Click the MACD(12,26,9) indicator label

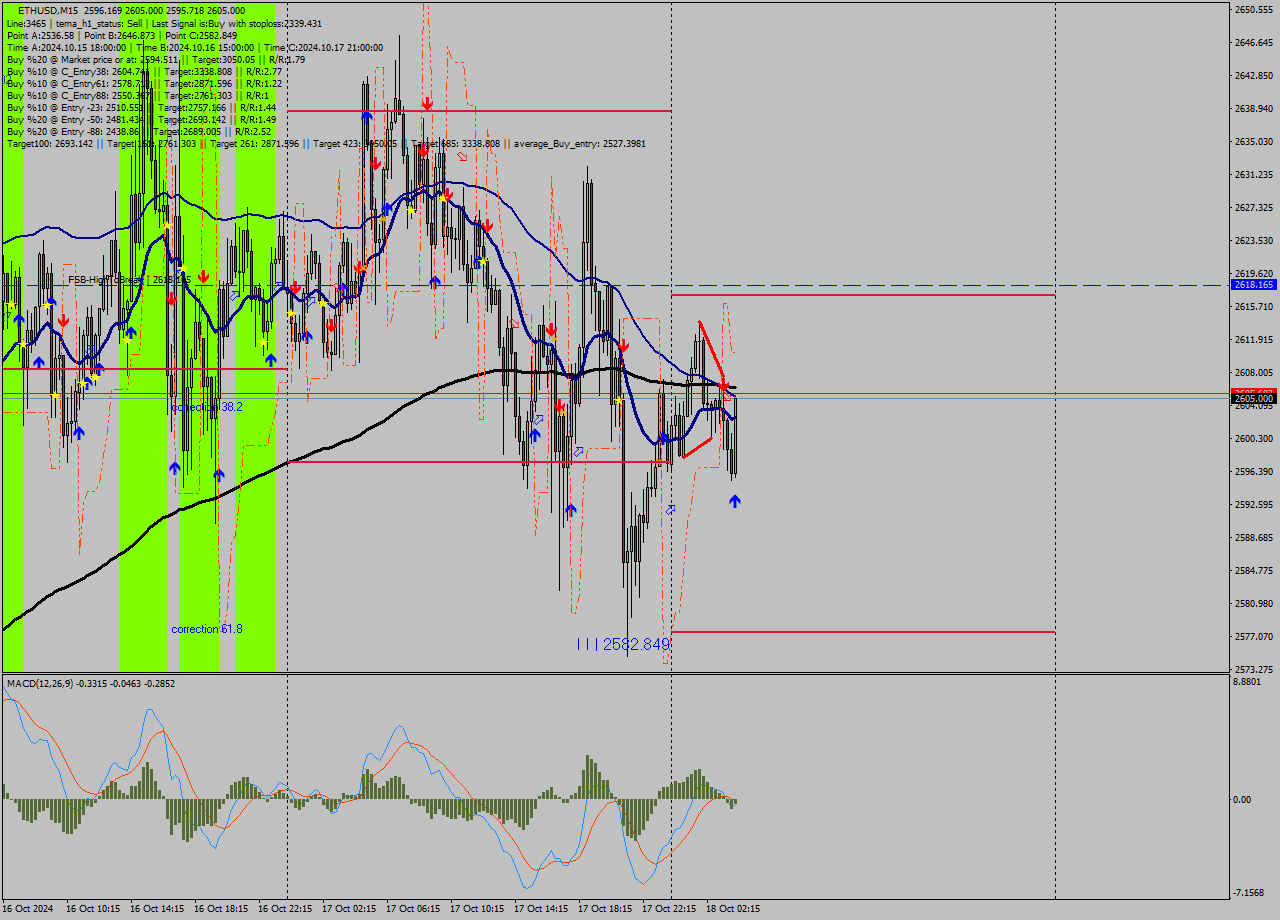(90, 683)
